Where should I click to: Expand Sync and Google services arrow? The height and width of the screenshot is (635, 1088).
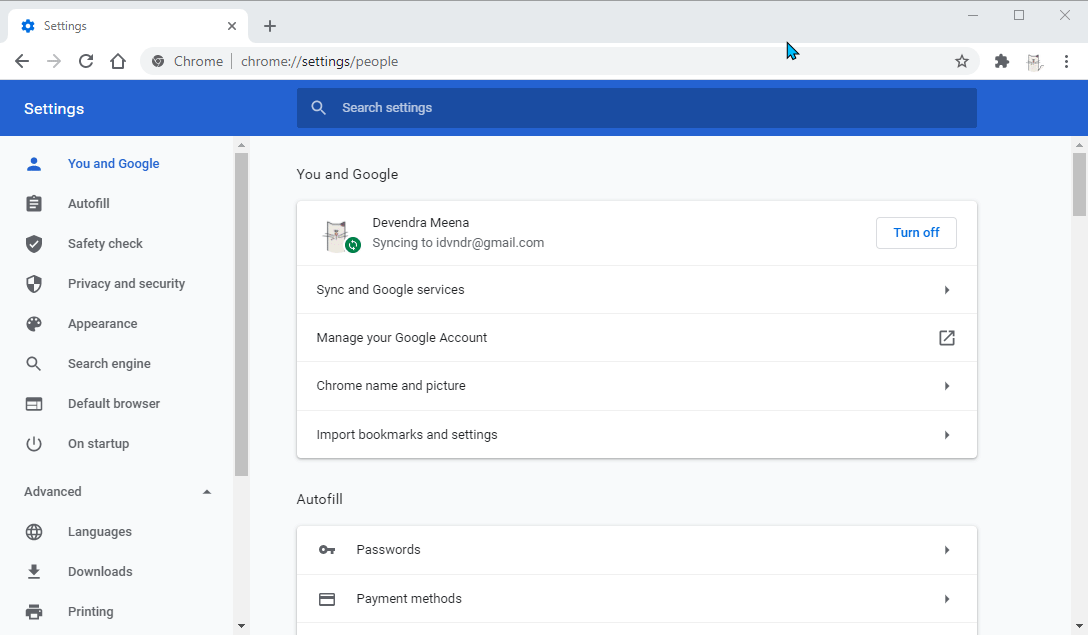(946, 290)
